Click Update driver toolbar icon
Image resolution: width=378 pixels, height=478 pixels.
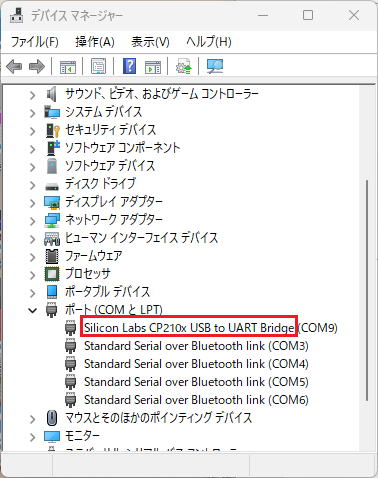click(x=184, y=66)
